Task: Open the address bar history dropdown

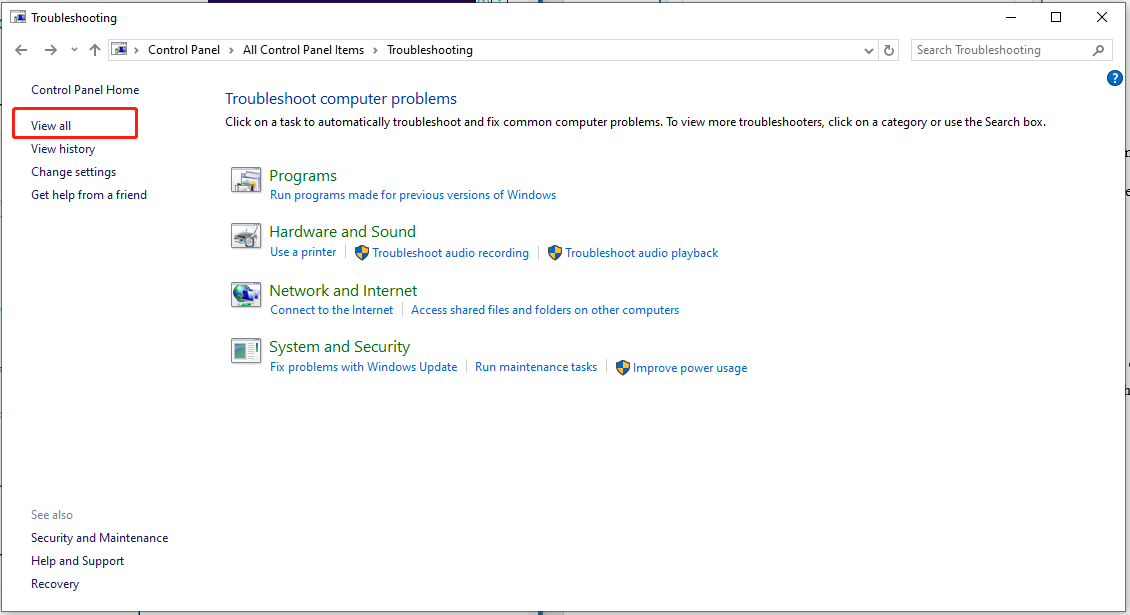Action: pos(868,50)
